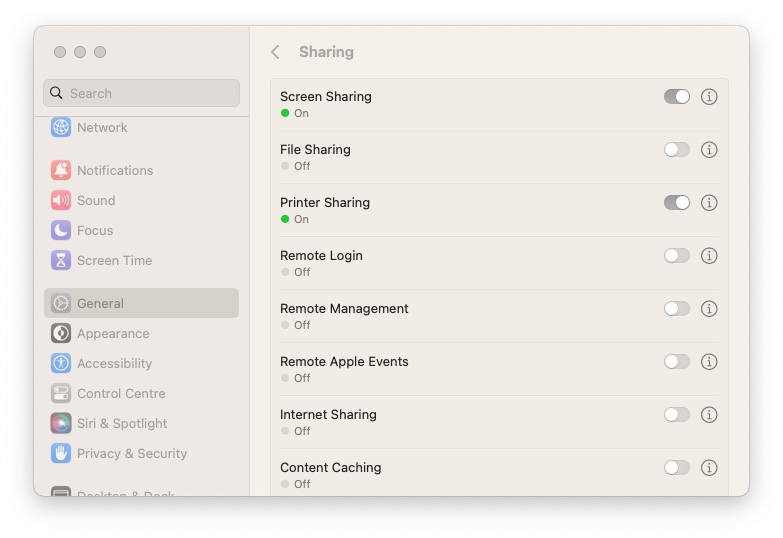Click the Content Caching label
The height and width of the screenshot is (538, 783).
331,467
